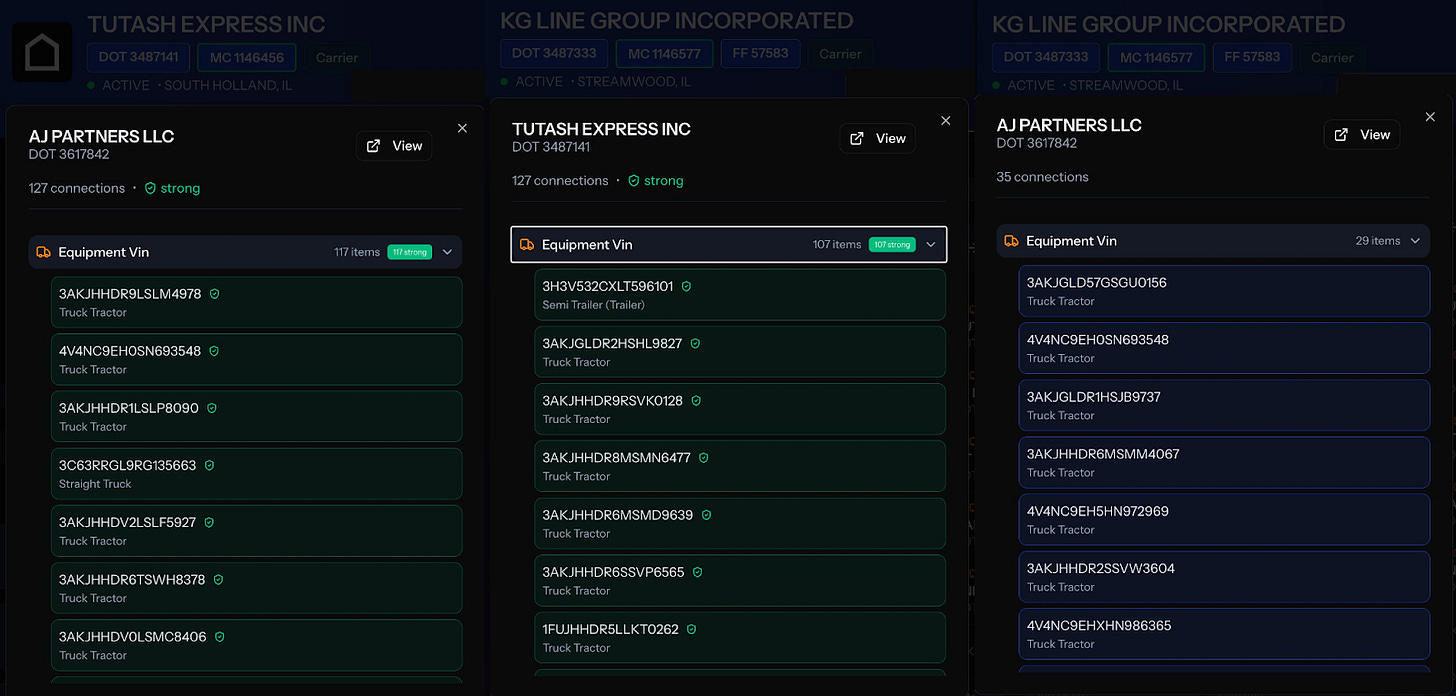Click the 117 strong badge
This screenshot has width=1456, height=696.
(409, 252)
